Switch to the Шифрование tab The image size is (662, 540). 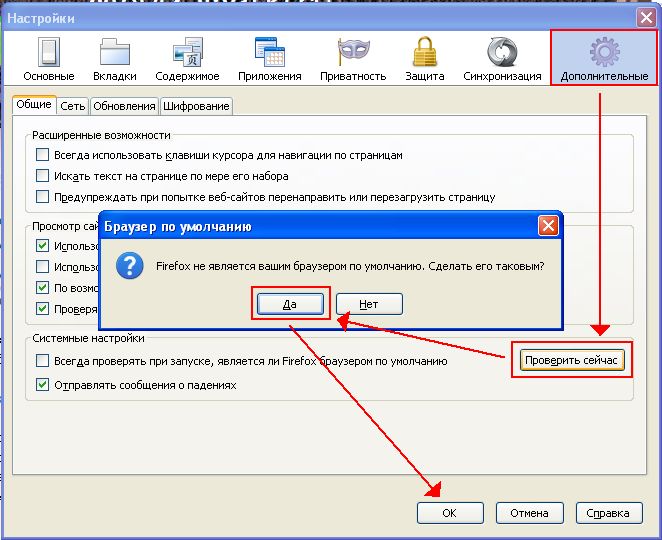[196, 106]
